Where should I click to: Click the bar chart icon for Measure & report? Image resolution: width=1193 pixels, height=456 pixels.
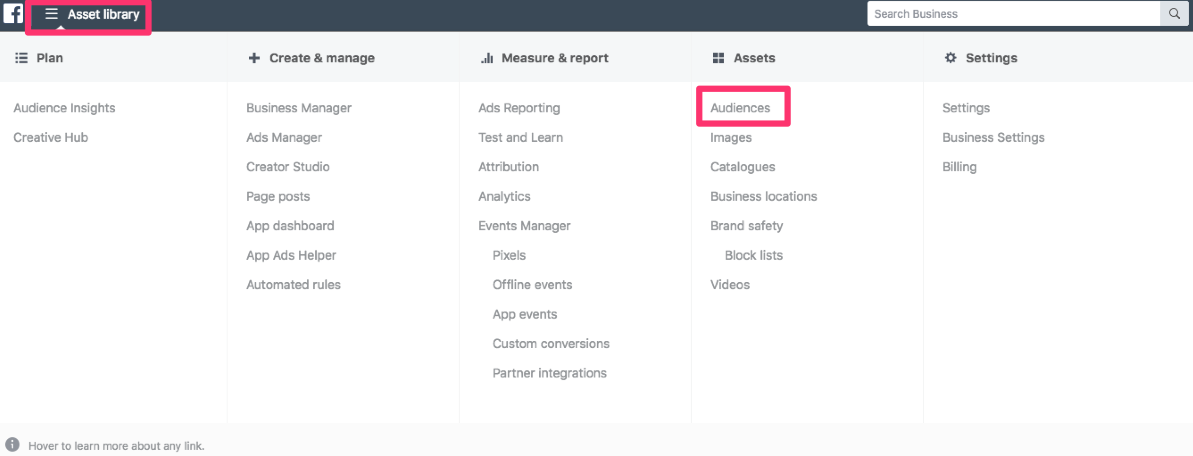point(487,58)
